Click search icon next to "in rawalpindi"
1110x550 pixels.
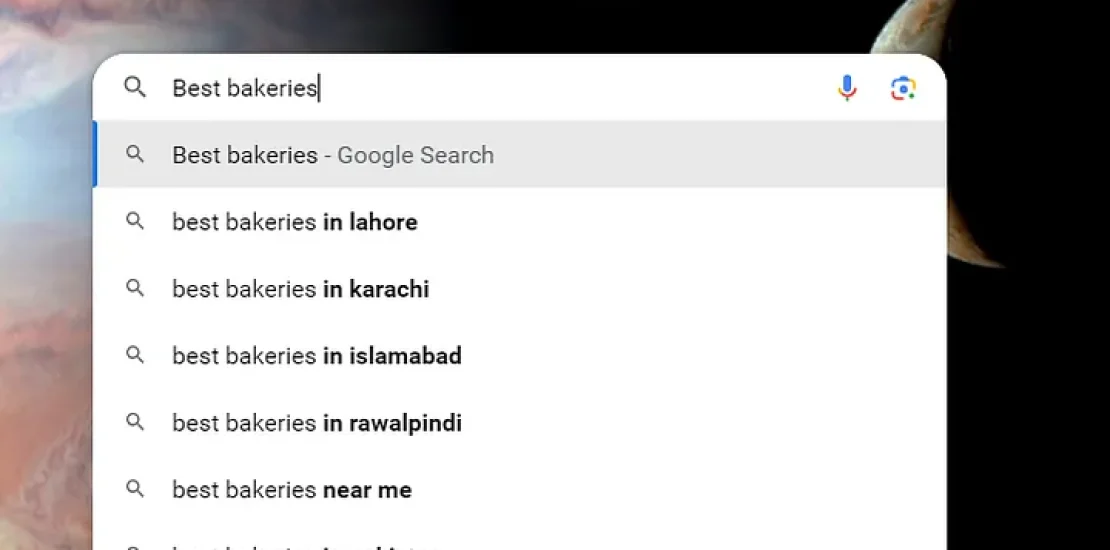(135, 422)
